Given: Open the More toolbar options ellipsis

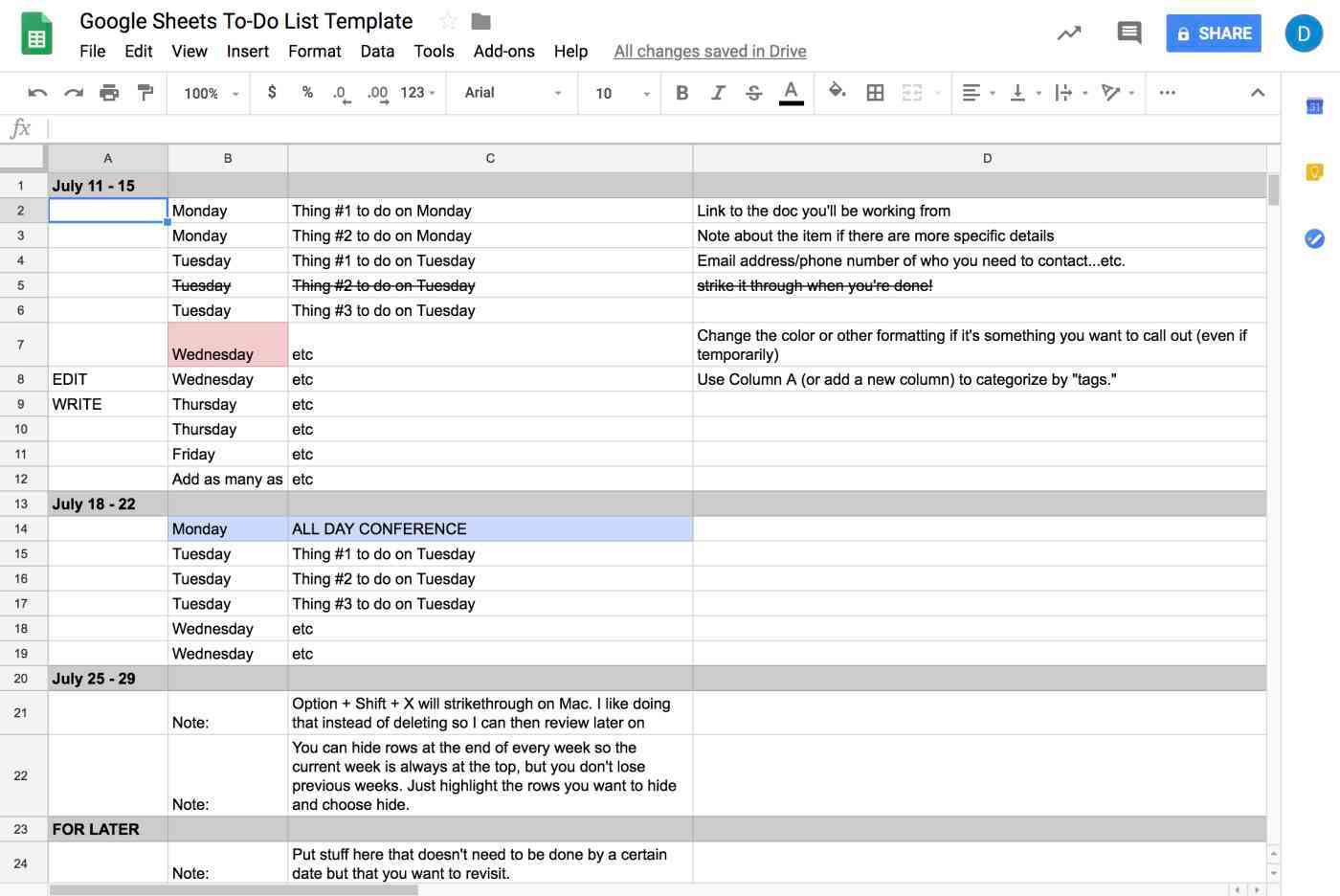Looking at the screenshot, I should tap(1167, 93).
